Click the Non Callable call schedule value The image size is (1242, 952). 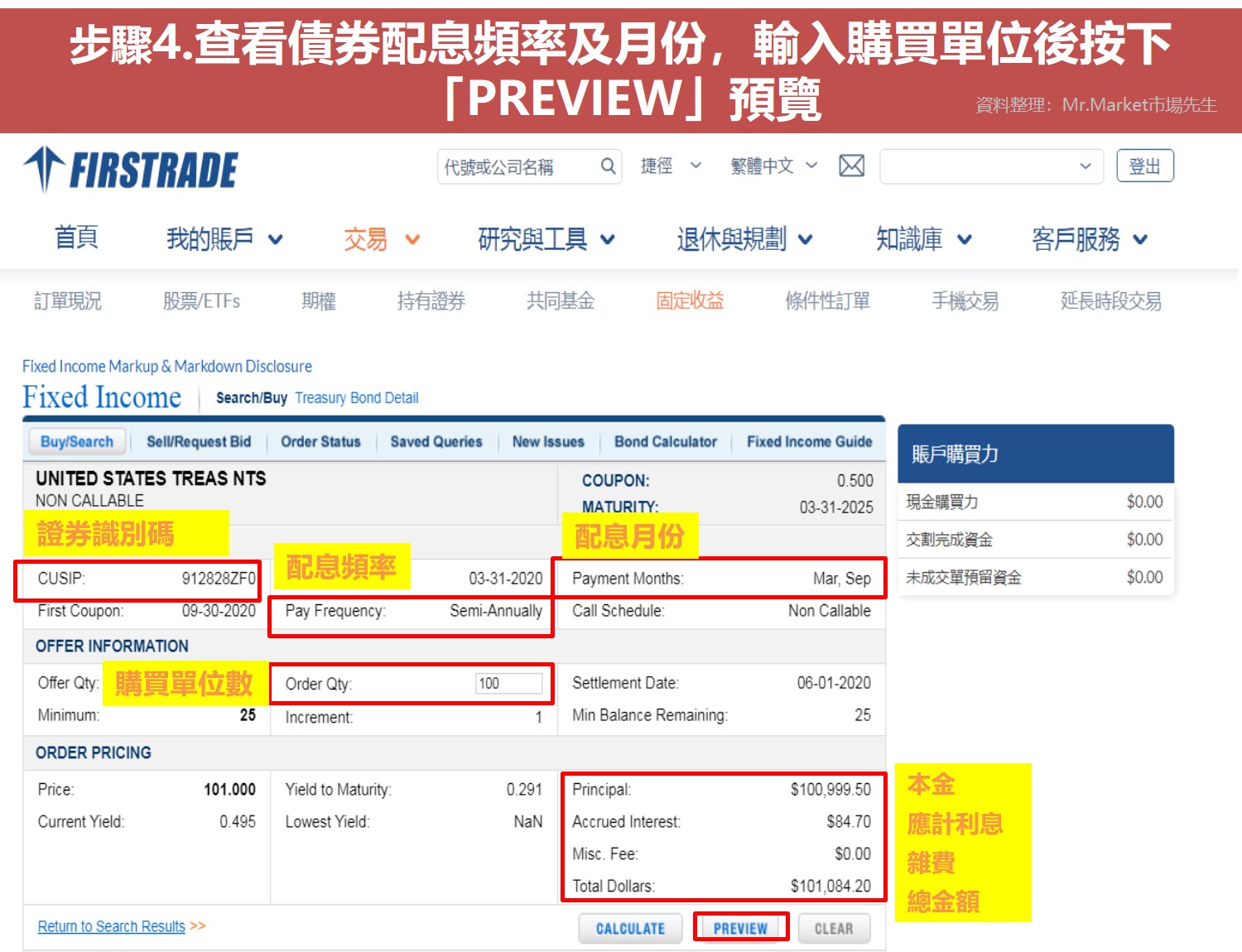click(830, 611)
